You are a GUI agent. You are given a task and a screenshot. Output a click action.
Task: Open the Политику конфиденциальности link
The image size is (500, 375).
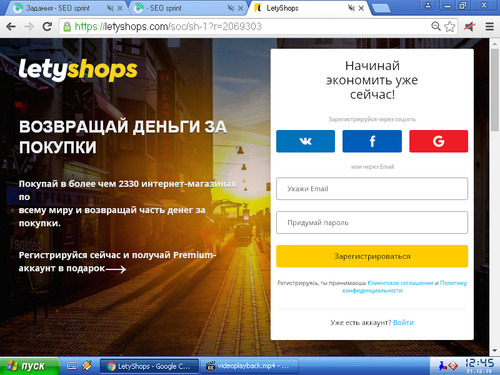[x=405, y=287]
